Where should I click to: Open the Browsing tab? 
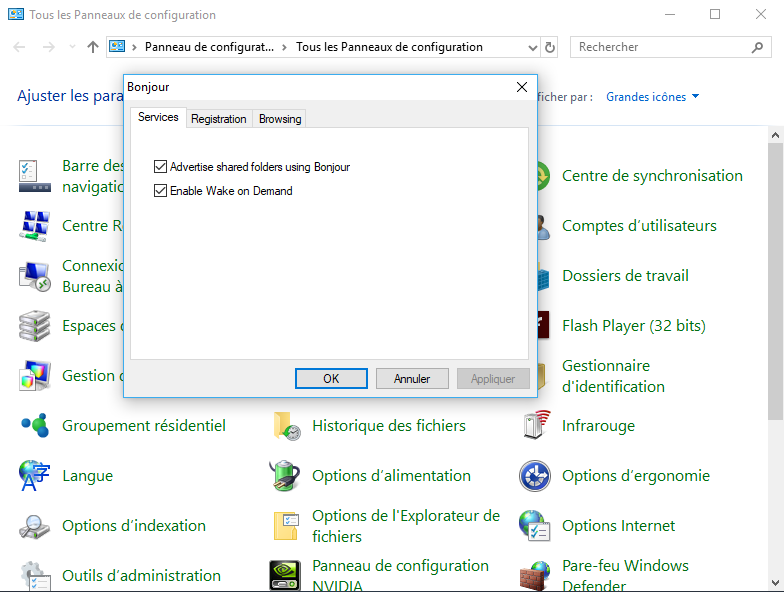[280, 119]
